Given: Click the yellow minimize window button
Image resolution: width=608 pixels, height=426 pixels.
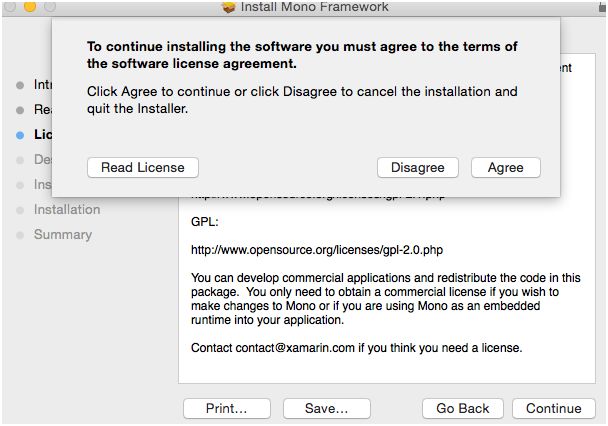Looking at the screenshot, I should pos(30,6).
